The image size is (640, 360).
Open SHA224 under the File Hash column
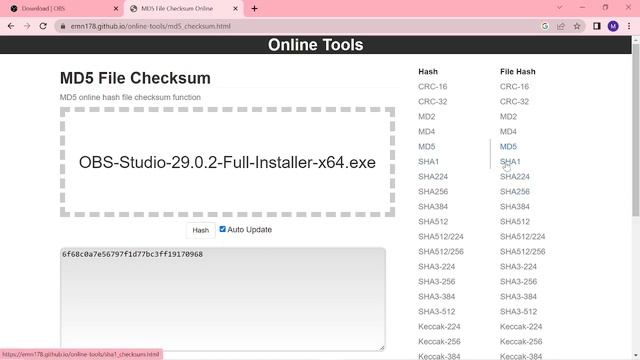pyautogui.click(x=515, y=177)
